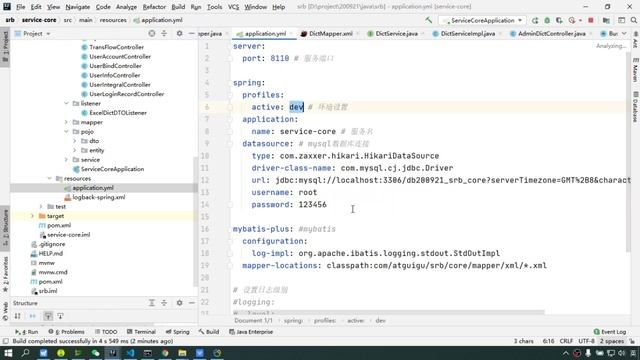Open the Run tool window
Viewport: 640px width, 360px height.
click(27, 332)
